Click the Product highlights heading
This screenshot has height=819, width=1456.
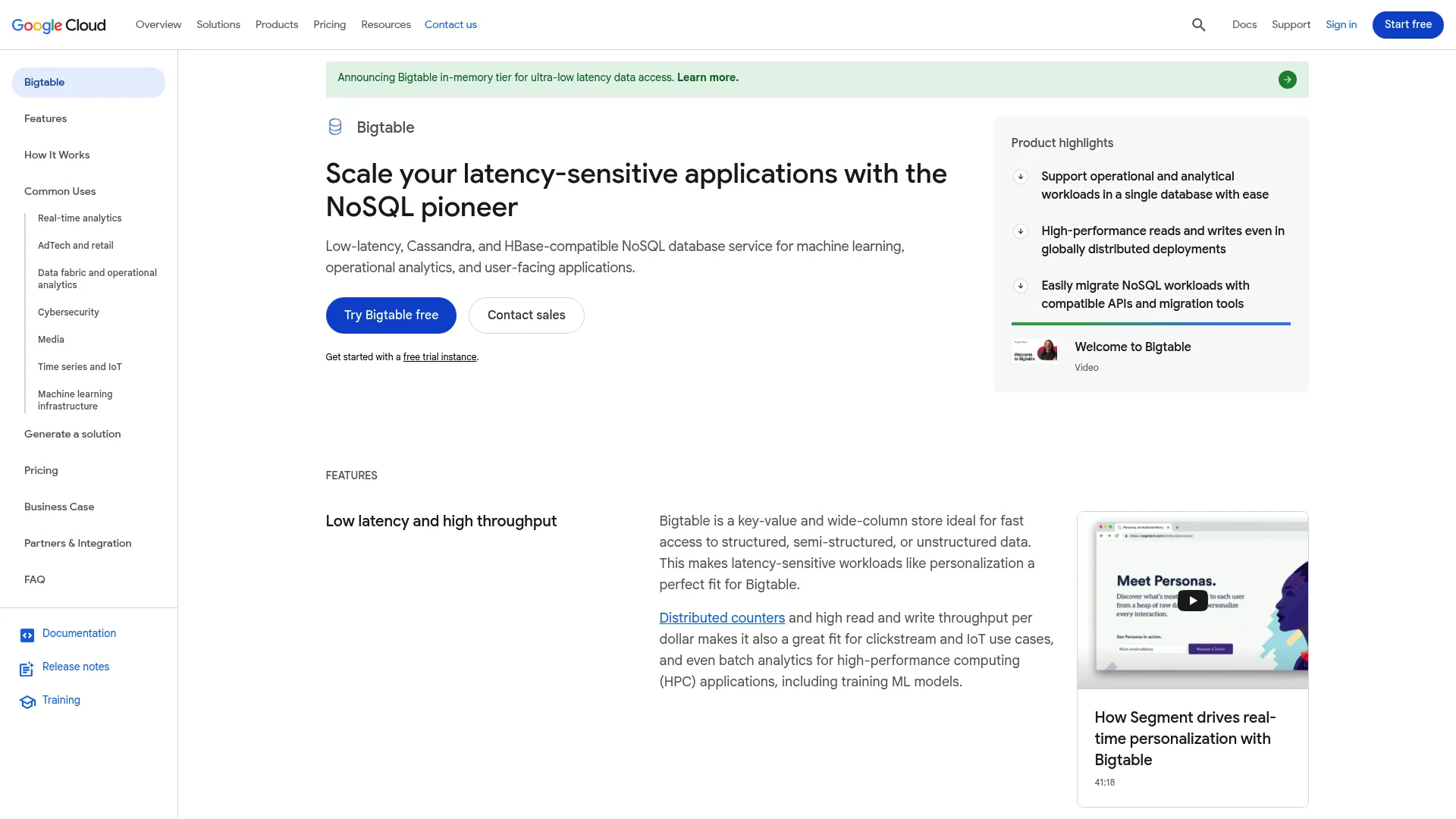[1062, 143]
